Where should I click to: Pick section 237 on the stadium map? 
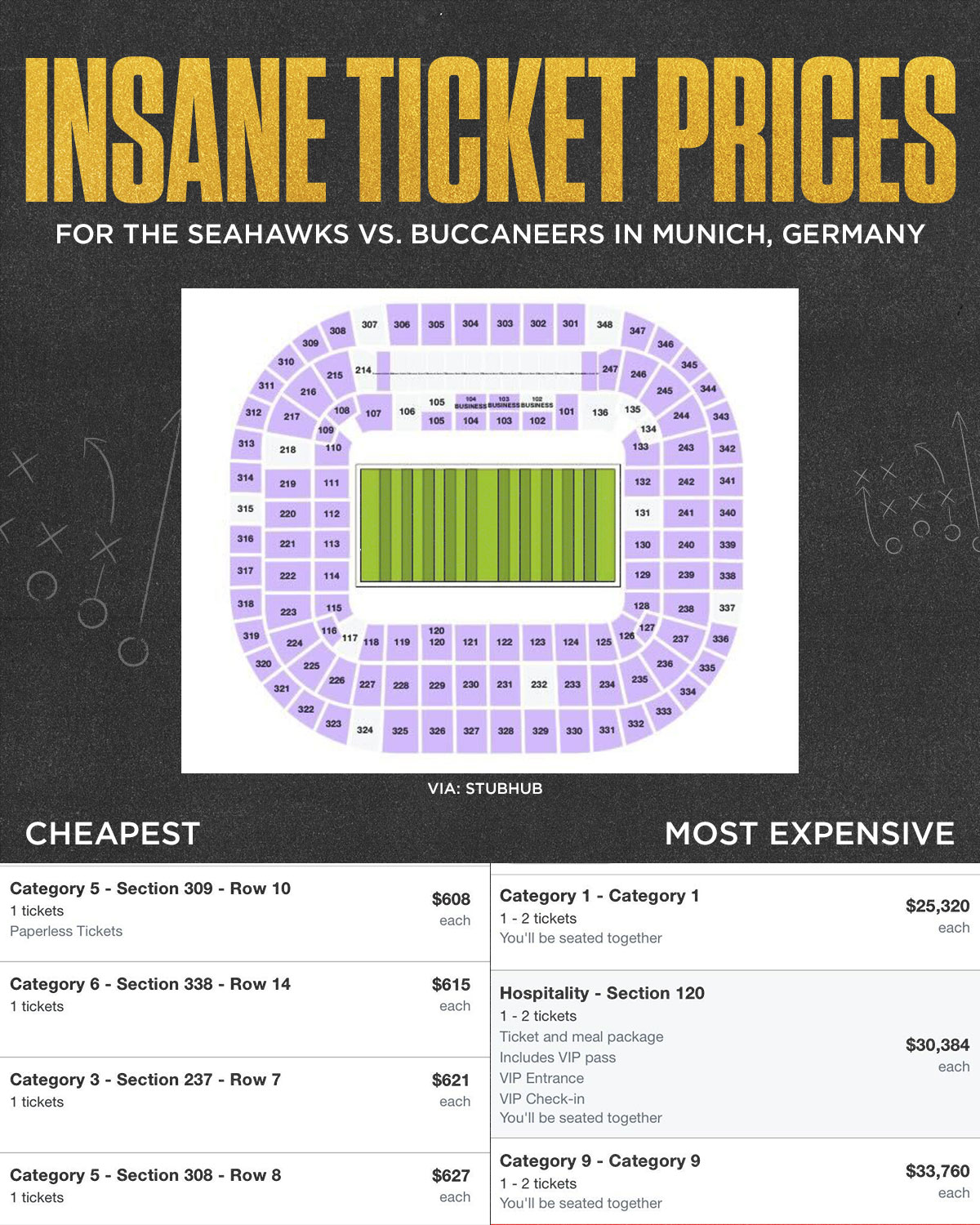[680, 639]
